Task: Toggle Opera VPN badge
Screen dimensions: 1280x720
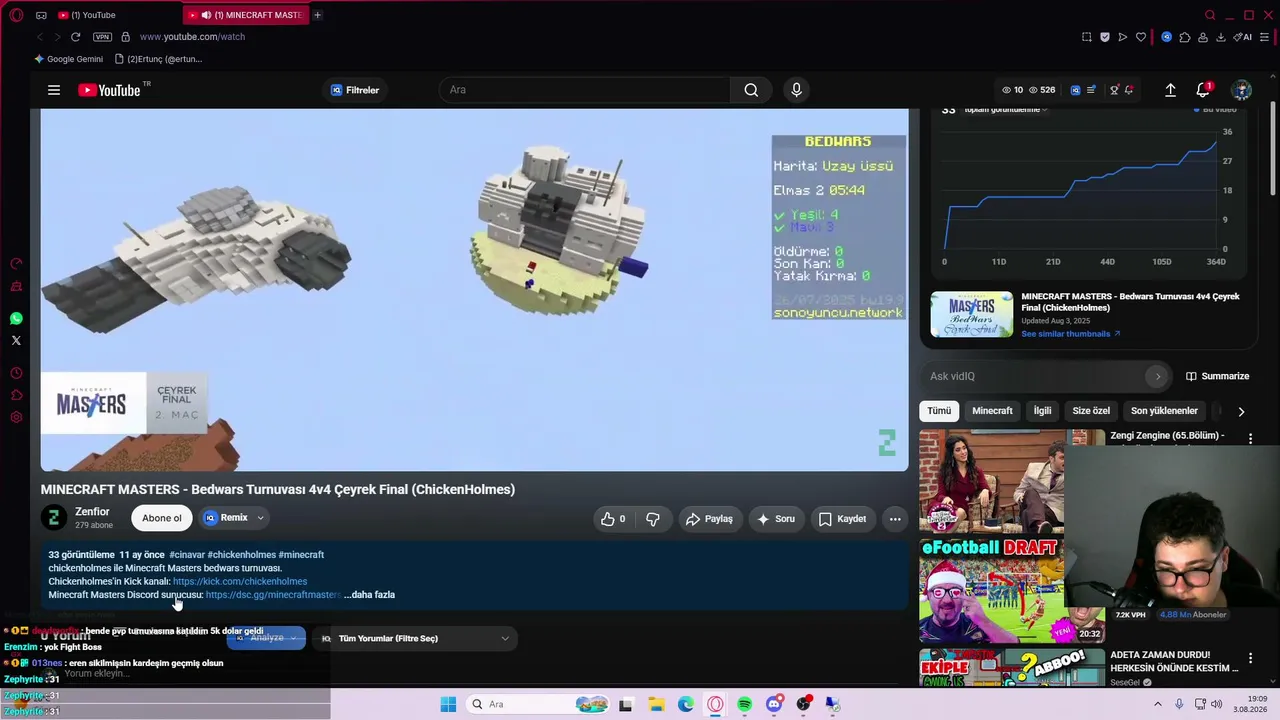Action: pos(102,37)
